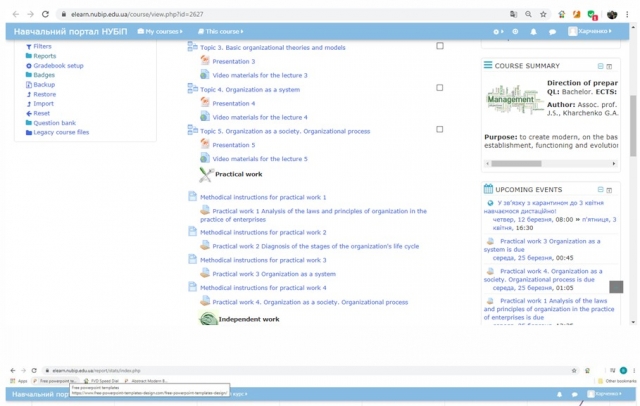
Task: Expand the This course dropdown
Action: click(x=220, y=31)
